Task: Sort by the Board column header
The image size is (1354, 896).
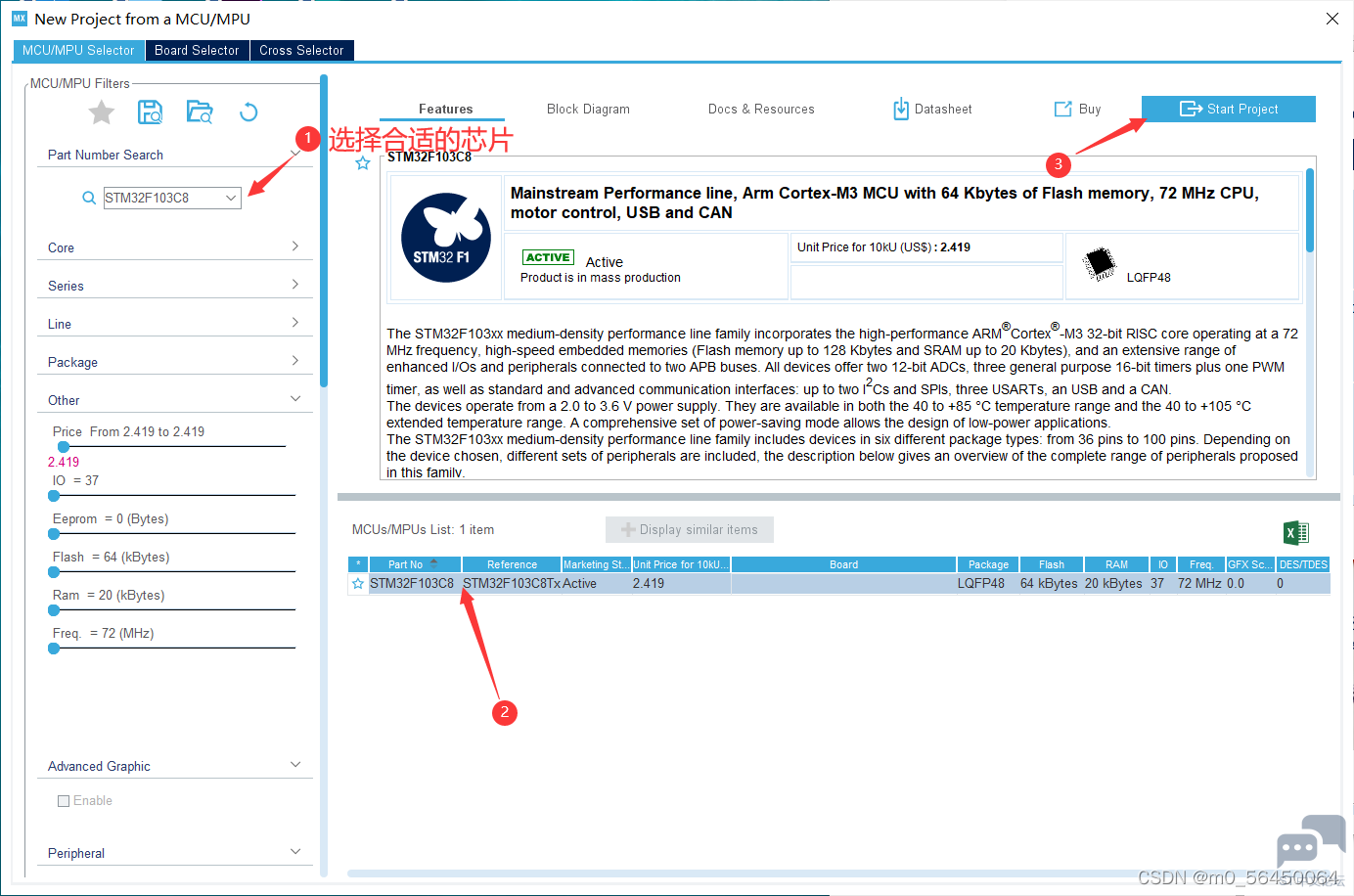Action: pos(843,564)
